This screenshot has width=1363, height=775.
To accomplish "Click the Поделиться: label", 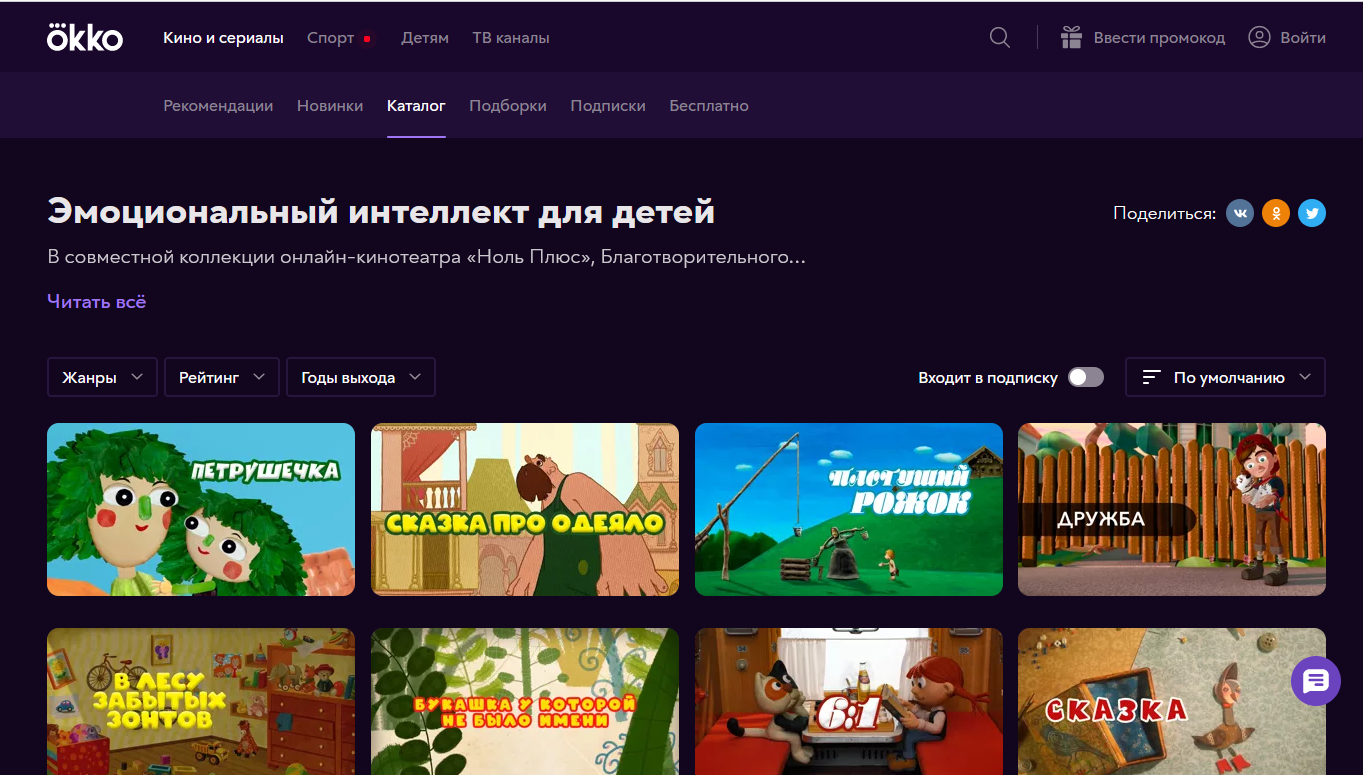I will click(1165, 213).
